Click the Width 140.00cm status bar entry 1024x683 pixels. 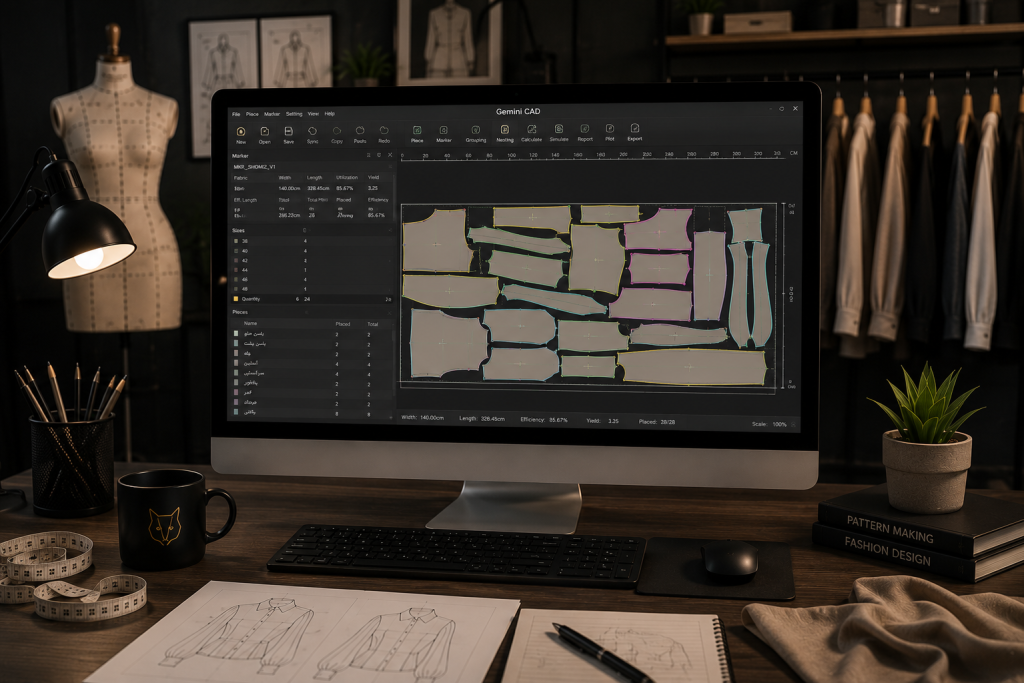point(423,418)
